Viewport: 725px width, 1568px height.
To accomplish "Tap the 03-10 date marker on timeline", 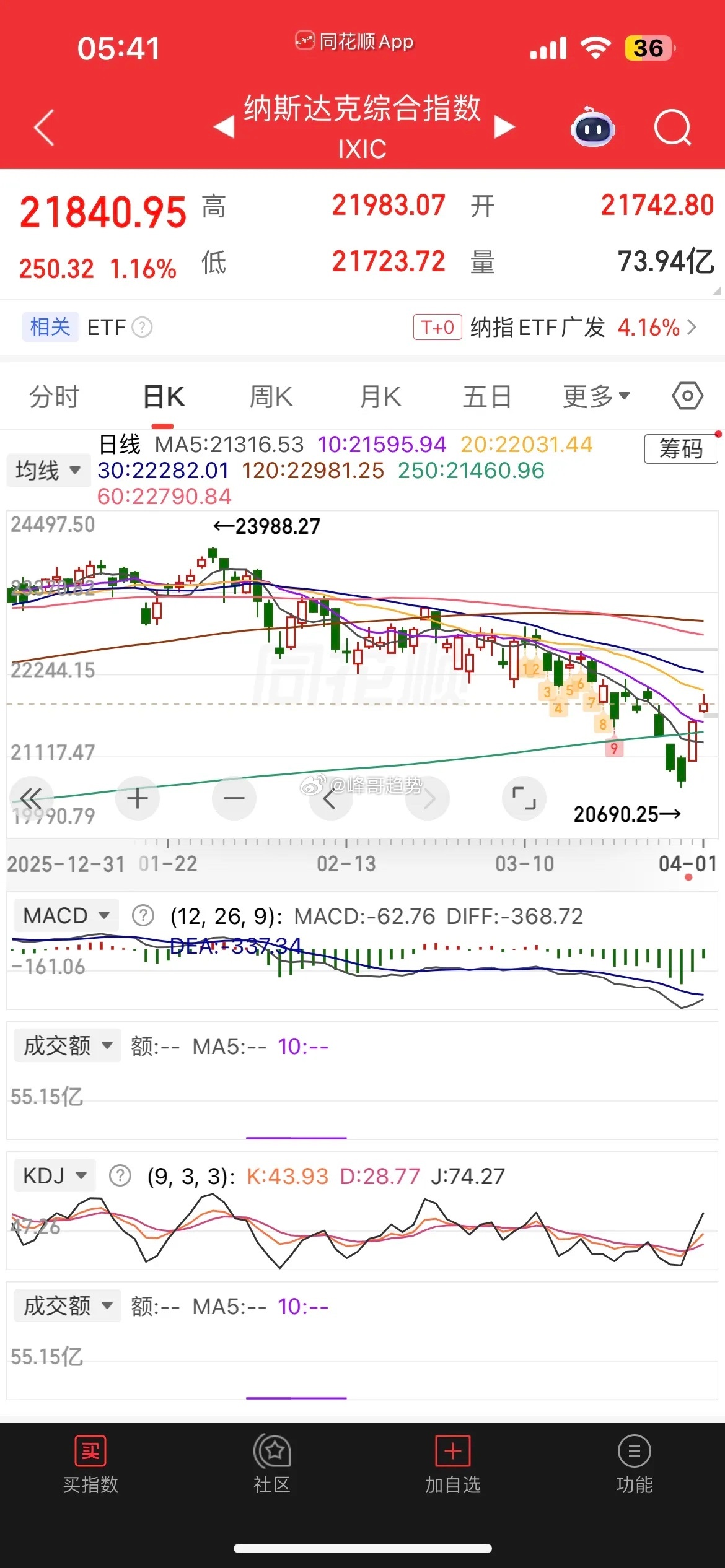I will click(524, 864).
